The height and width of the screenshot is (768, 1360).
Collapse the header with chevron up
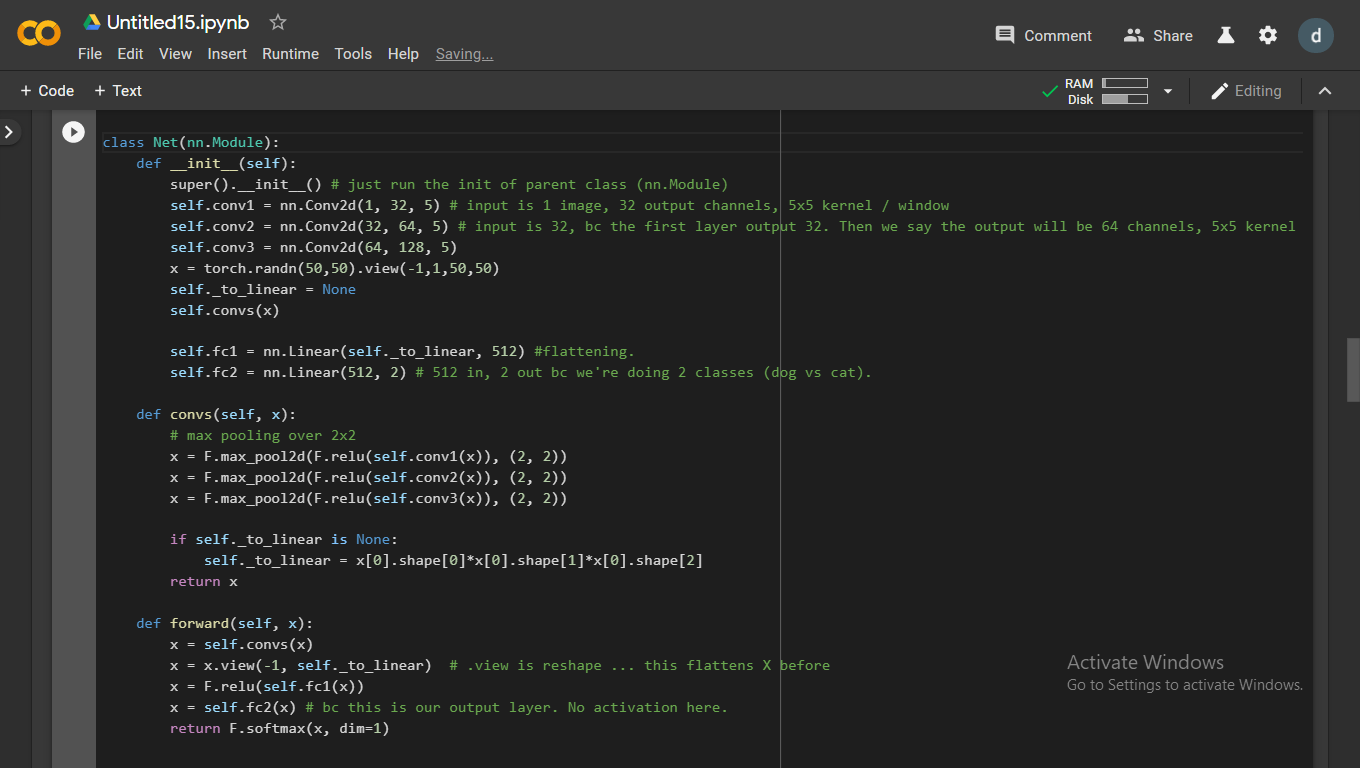coord(1325,91)
